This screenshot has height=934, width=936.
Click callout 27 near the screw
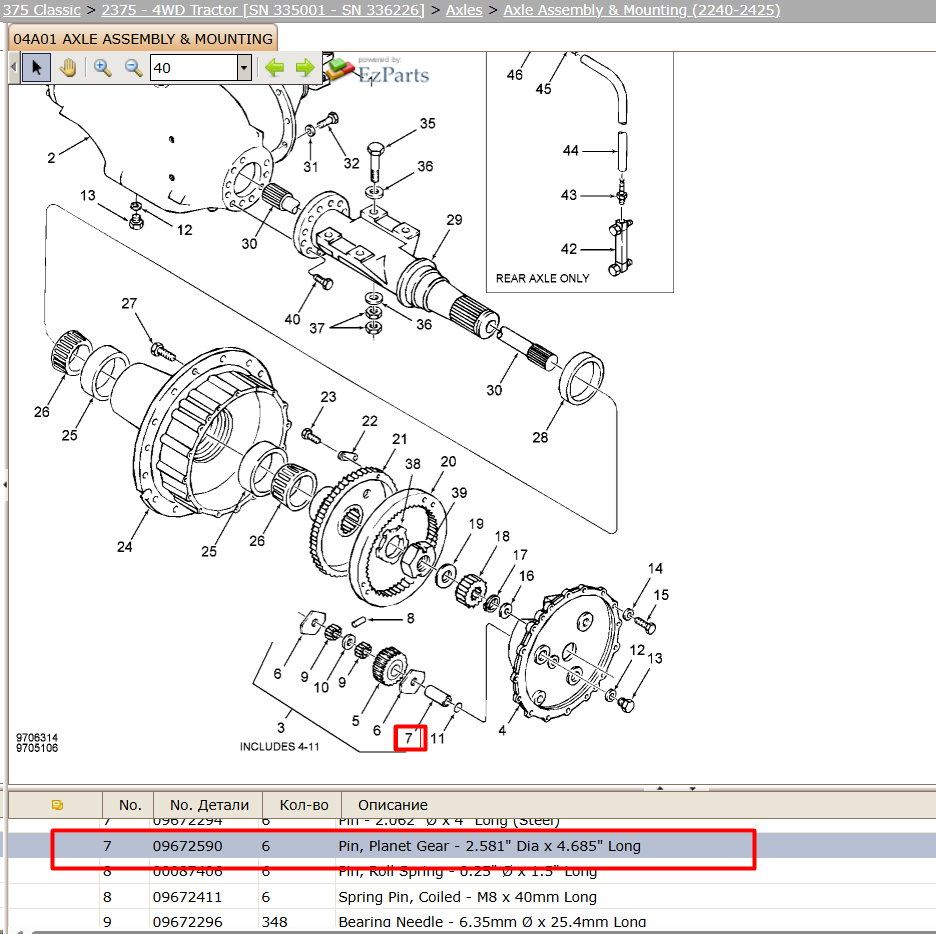point(129,304)
